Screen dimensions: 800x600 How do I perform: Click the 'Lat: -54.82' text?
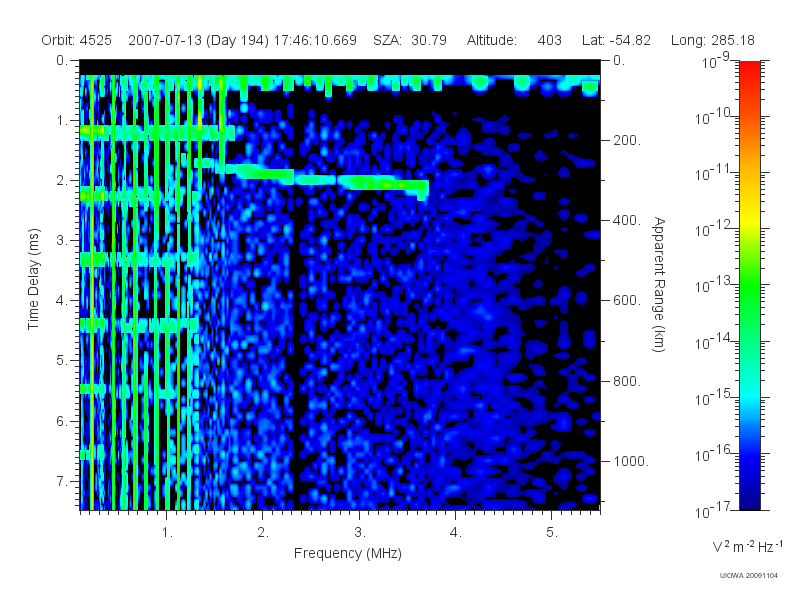pyautogui.click(x=616, y=40)
